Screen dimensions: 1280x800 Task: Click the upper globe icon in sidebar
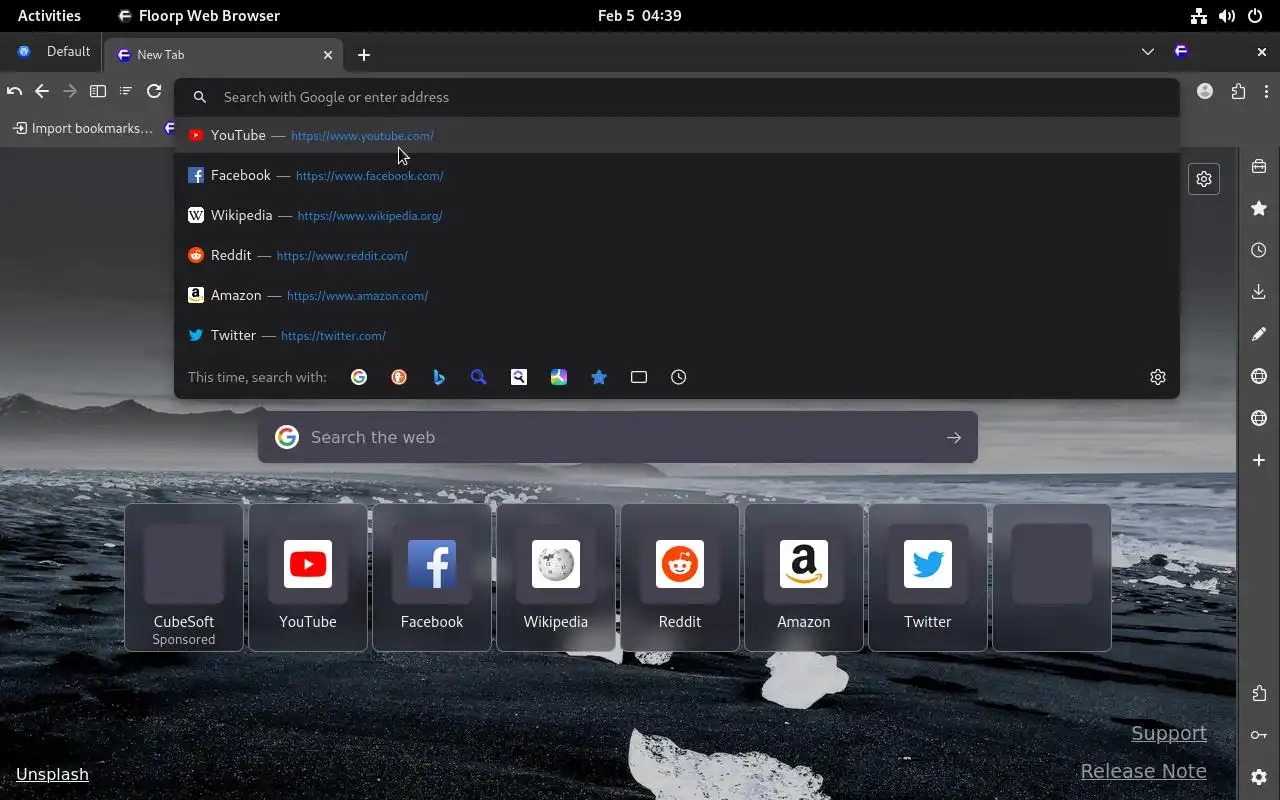(x=1259, y=376)
